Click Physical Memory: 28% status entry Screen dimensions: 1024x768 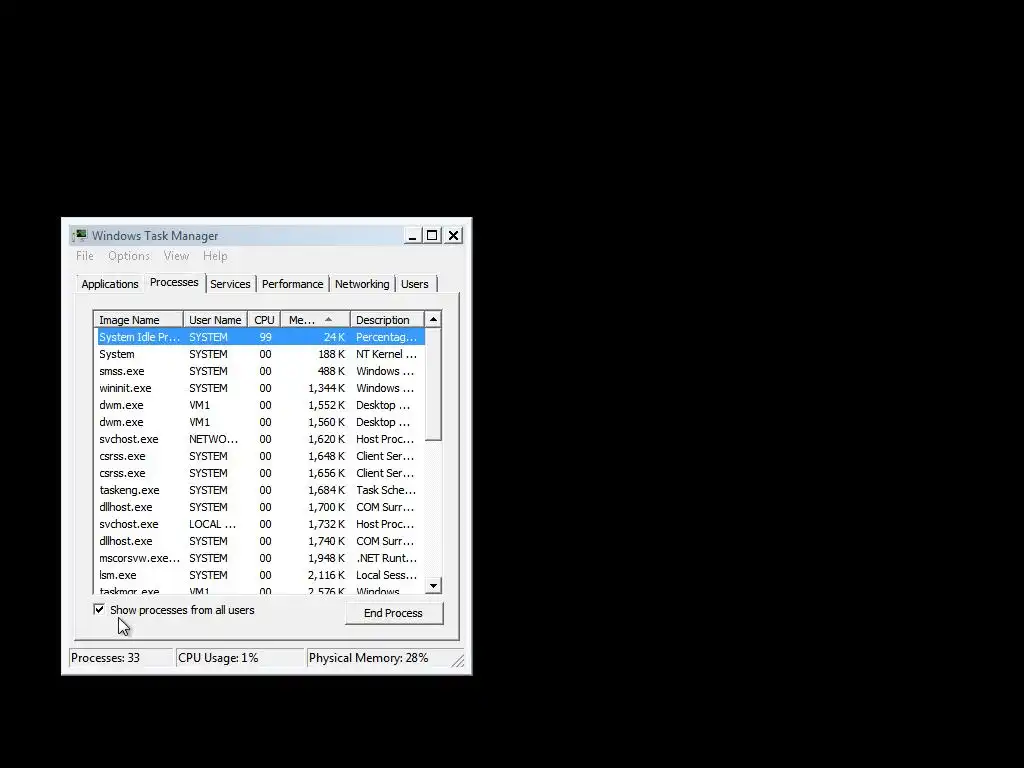pyautogui.click(x=379, y=658)
